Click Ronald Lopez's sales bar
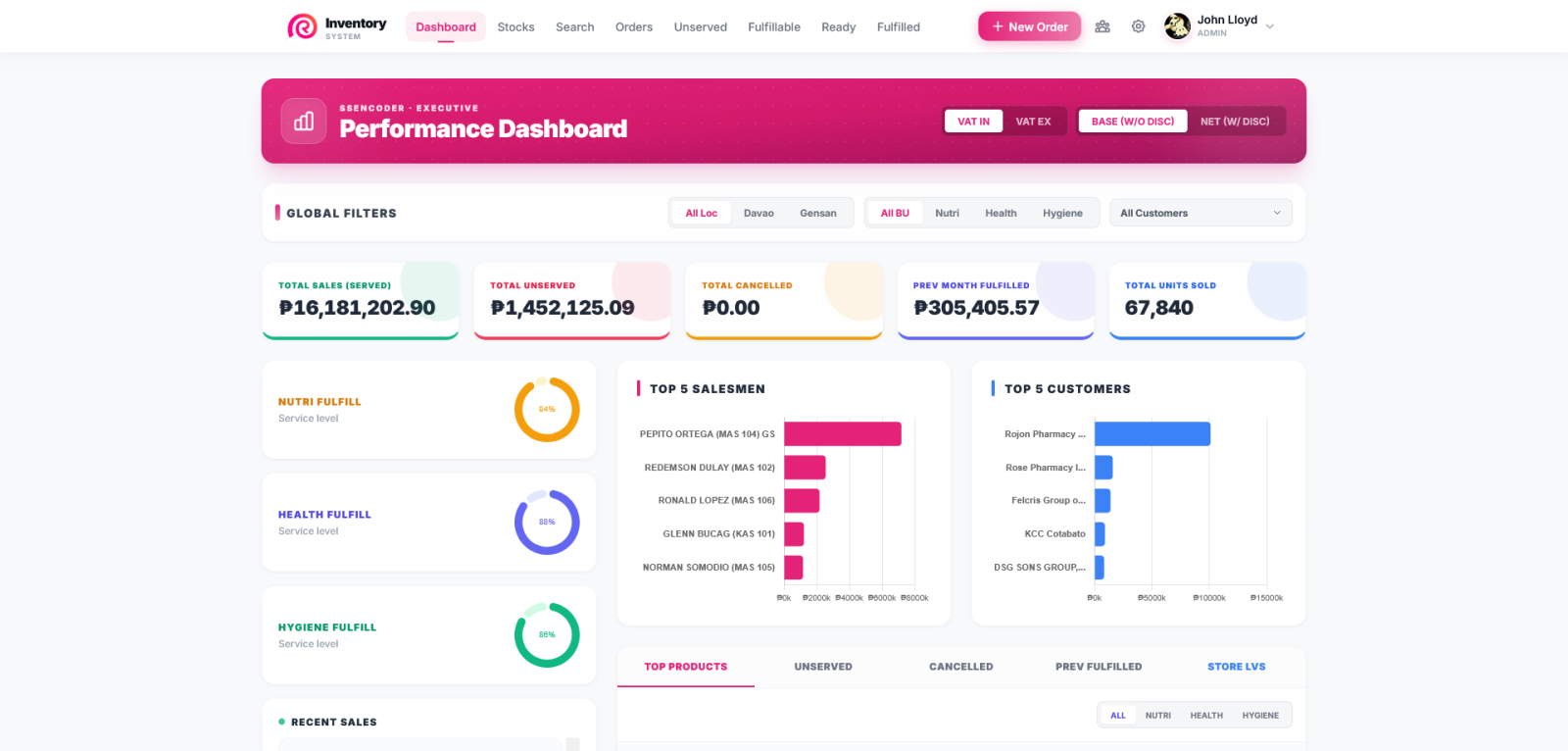The width and height of the screenshot is (1568, 751). [x=802, y=501]
